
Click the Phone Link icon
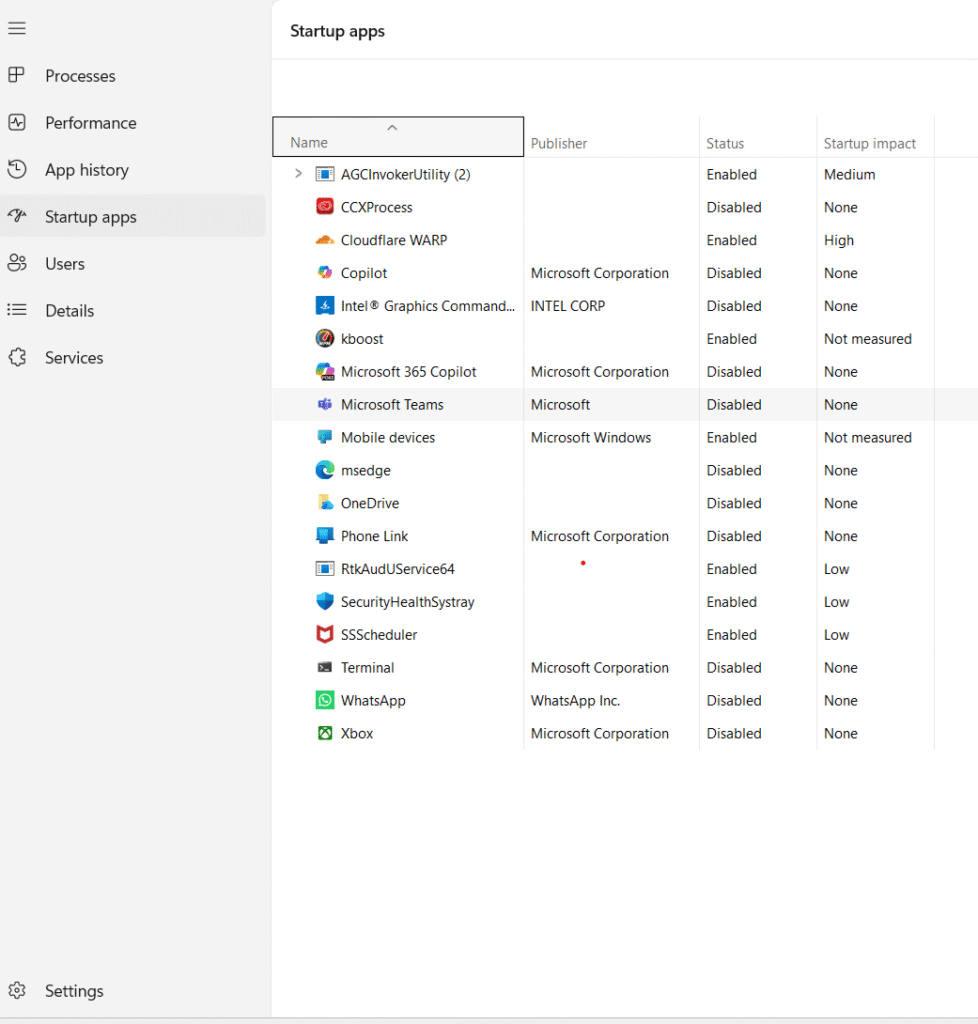coord(325,536)
